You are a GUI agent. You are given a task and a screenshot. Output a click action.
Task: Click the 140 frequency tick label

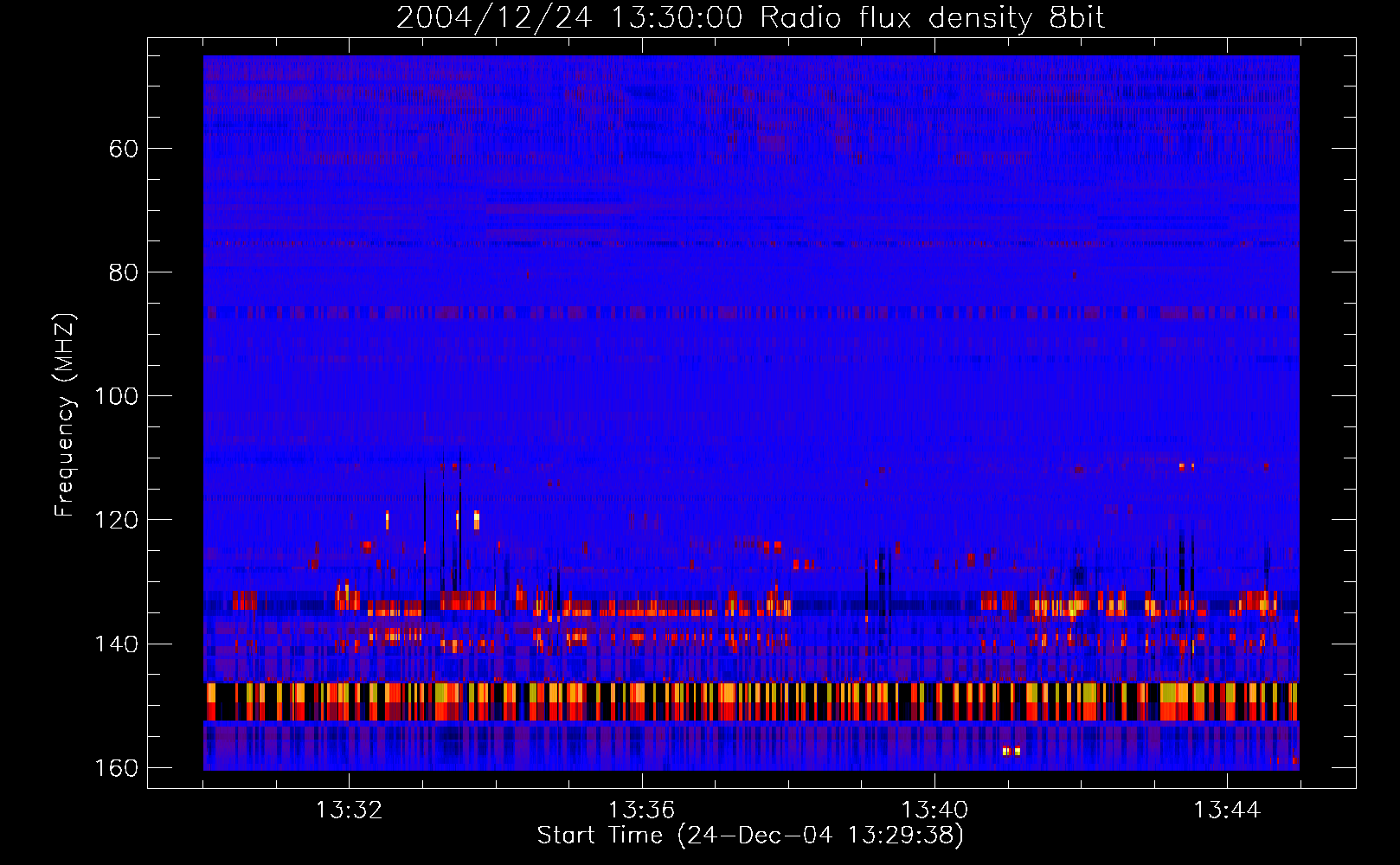(x=116, y=644)
